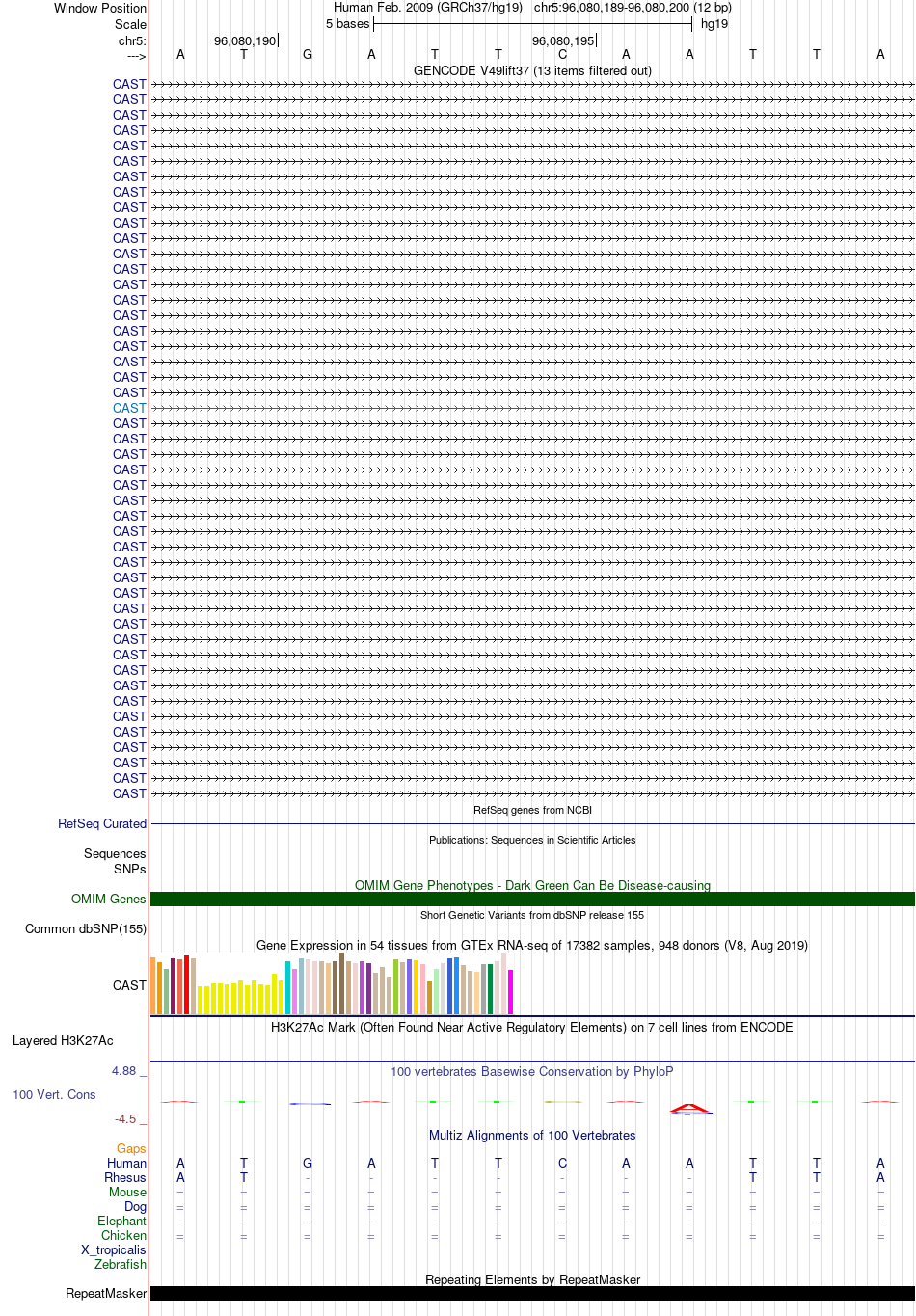The image size is (916, 1316).
Task: Click the C base in the chr5 ruler
Action: point(562,55)
